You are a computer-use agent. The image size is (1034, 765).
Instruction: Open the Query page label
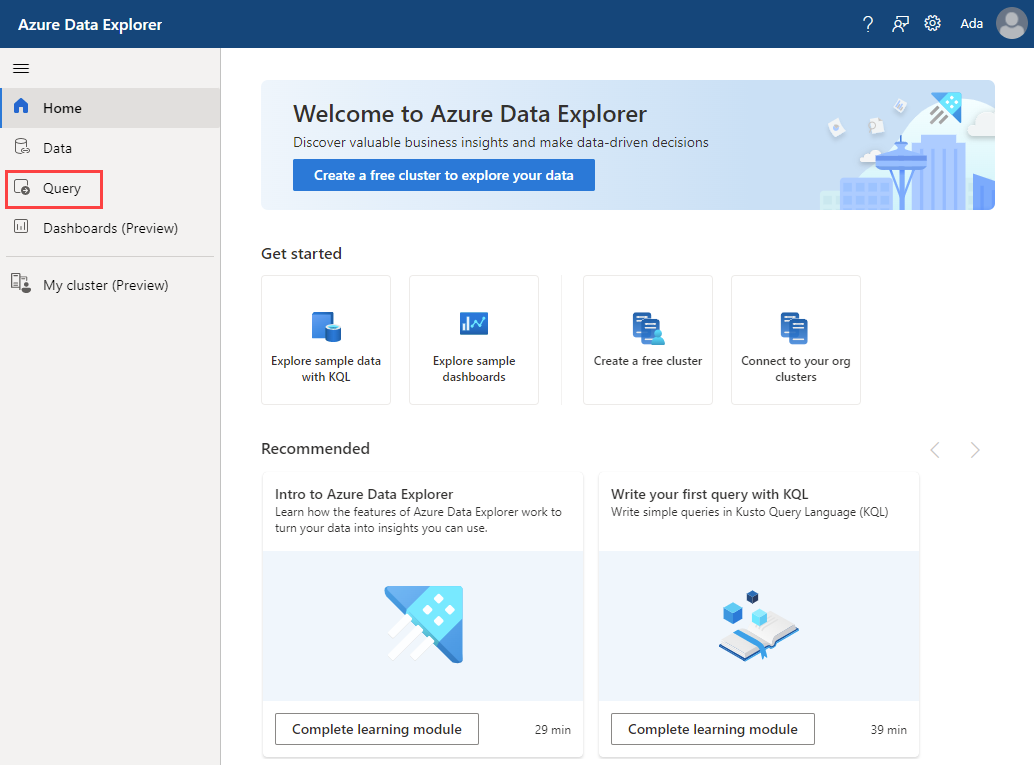click(62, 189)
